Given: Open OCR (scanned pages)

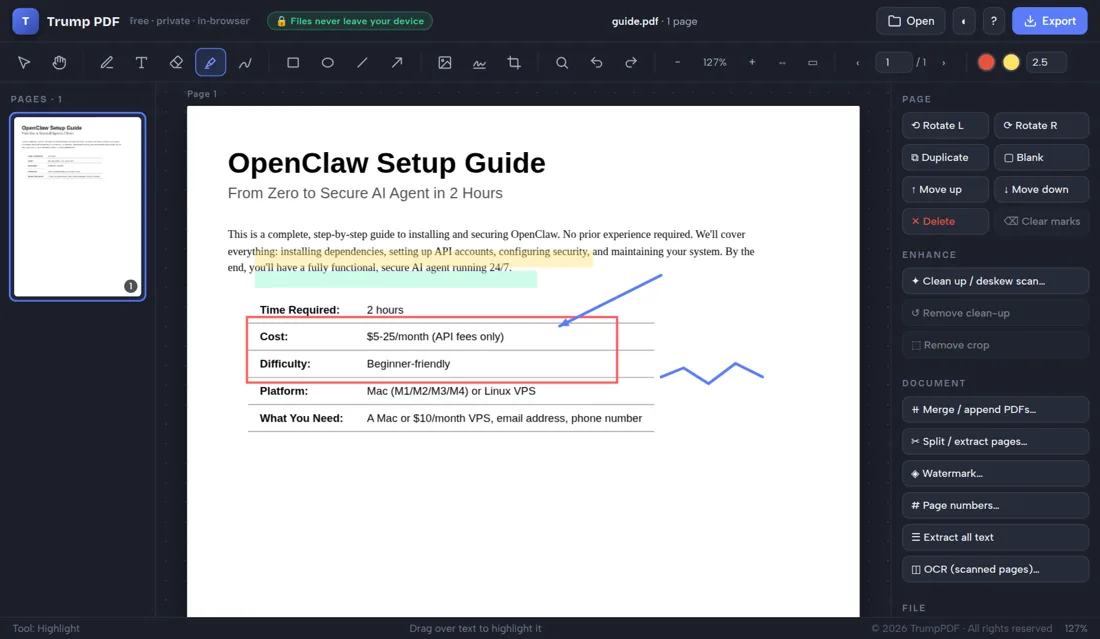Looking at the screenshot, I should coord(995,569).
